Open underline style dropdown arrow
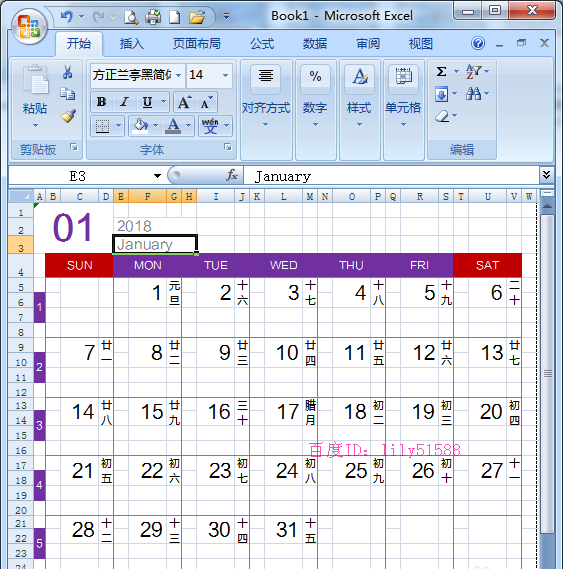Screen dimensions: 563x569 [164, 102]
